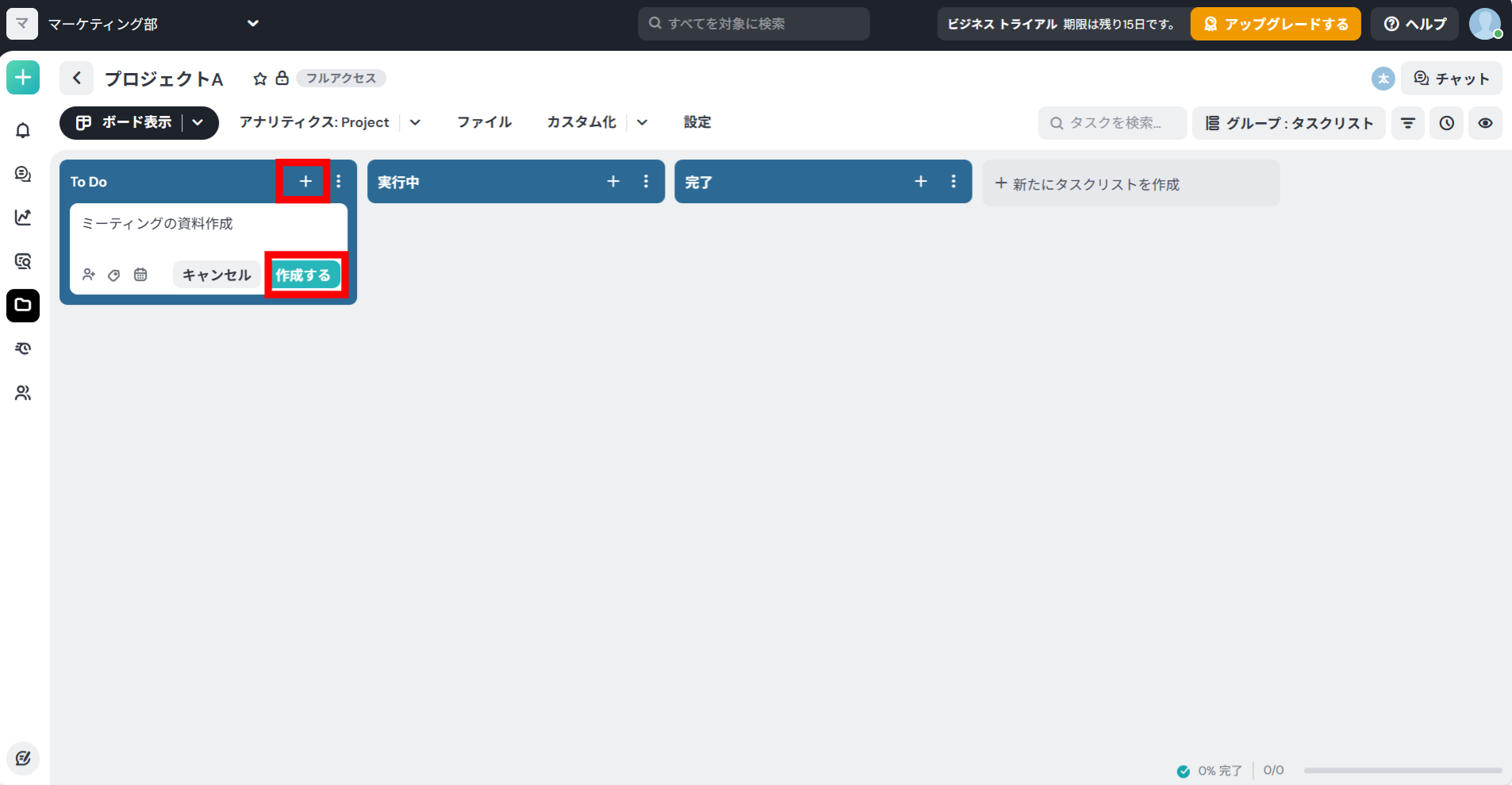Screen dimensions: 1512x785
Task: Open the history clock icon in toolbar
Action: pyautogui.click(x=1446, y=123)
